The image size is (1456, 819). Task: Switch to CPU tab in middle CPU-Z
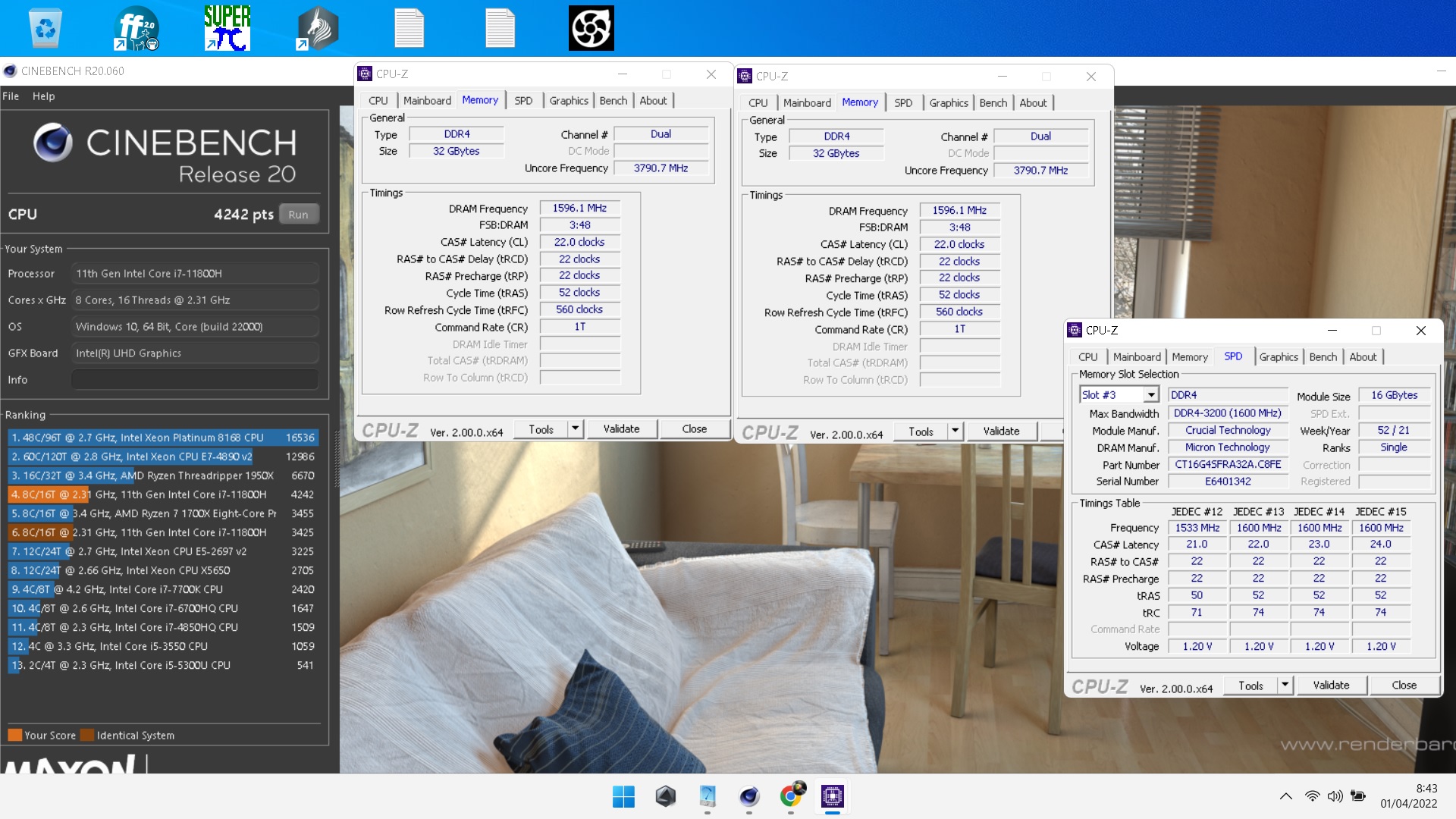tap(758, 102)
